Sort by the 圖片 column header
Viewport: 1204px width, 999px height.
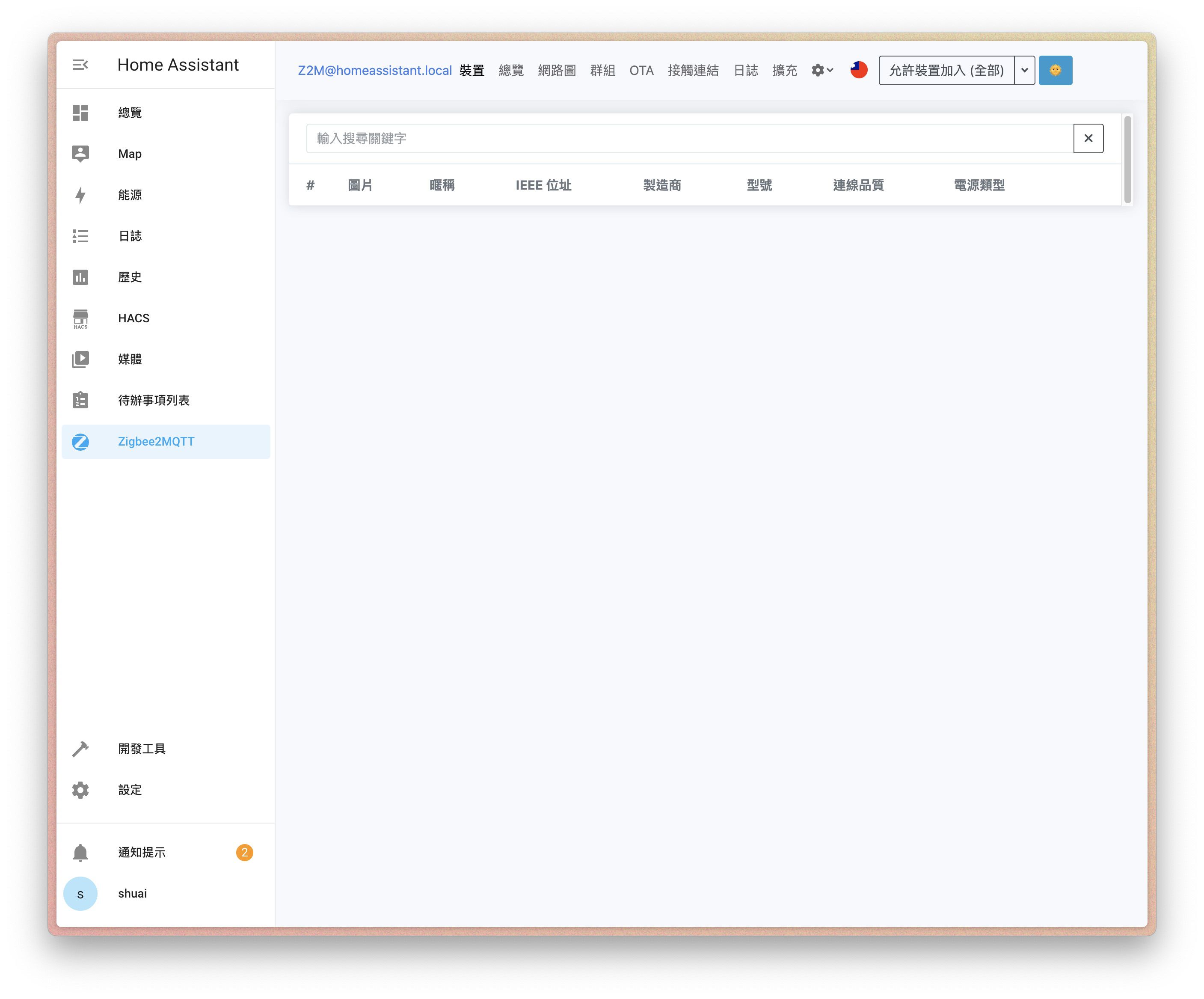(x=360, y=185)
